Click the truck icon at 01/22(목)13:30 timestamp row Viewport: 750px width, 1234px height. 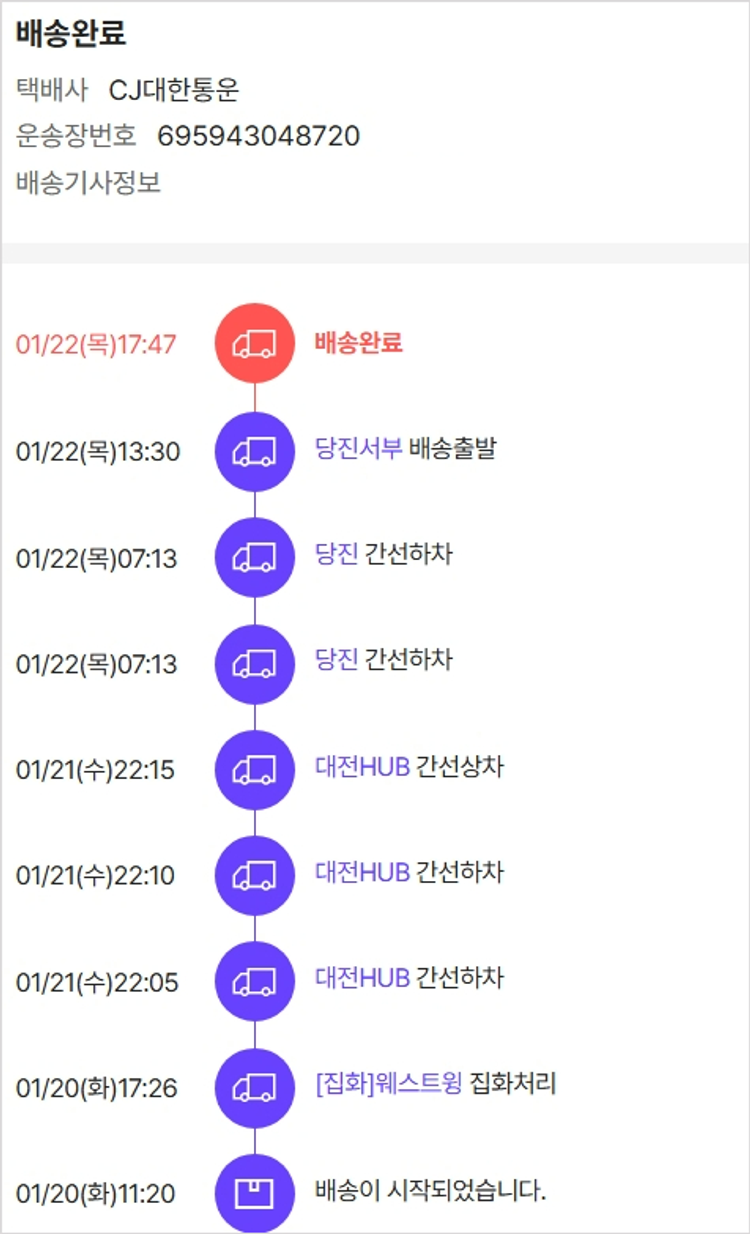click(x=254, y=451)
